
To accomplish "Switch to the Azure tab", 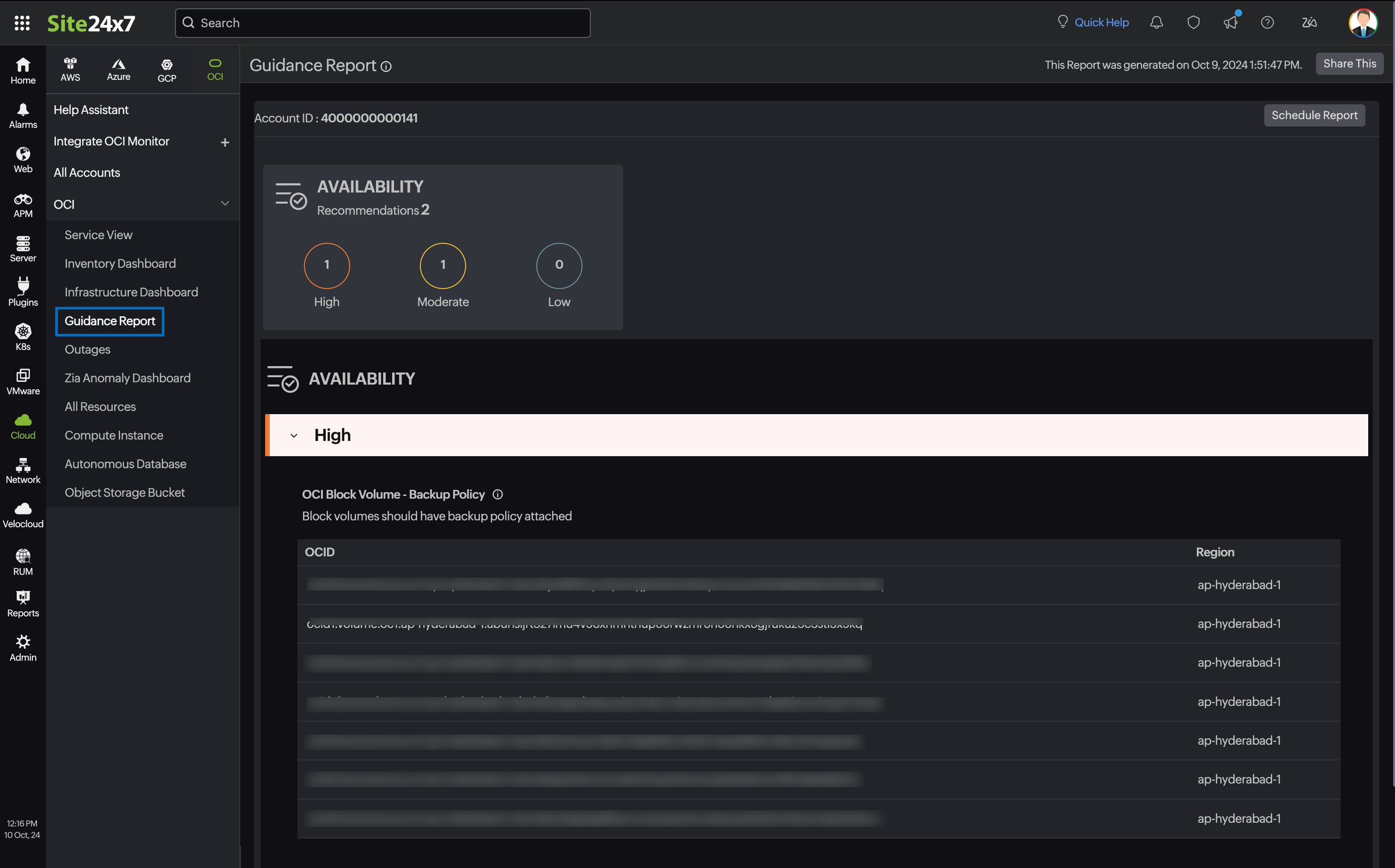I will pyautogui.click(x=118, y=69).
